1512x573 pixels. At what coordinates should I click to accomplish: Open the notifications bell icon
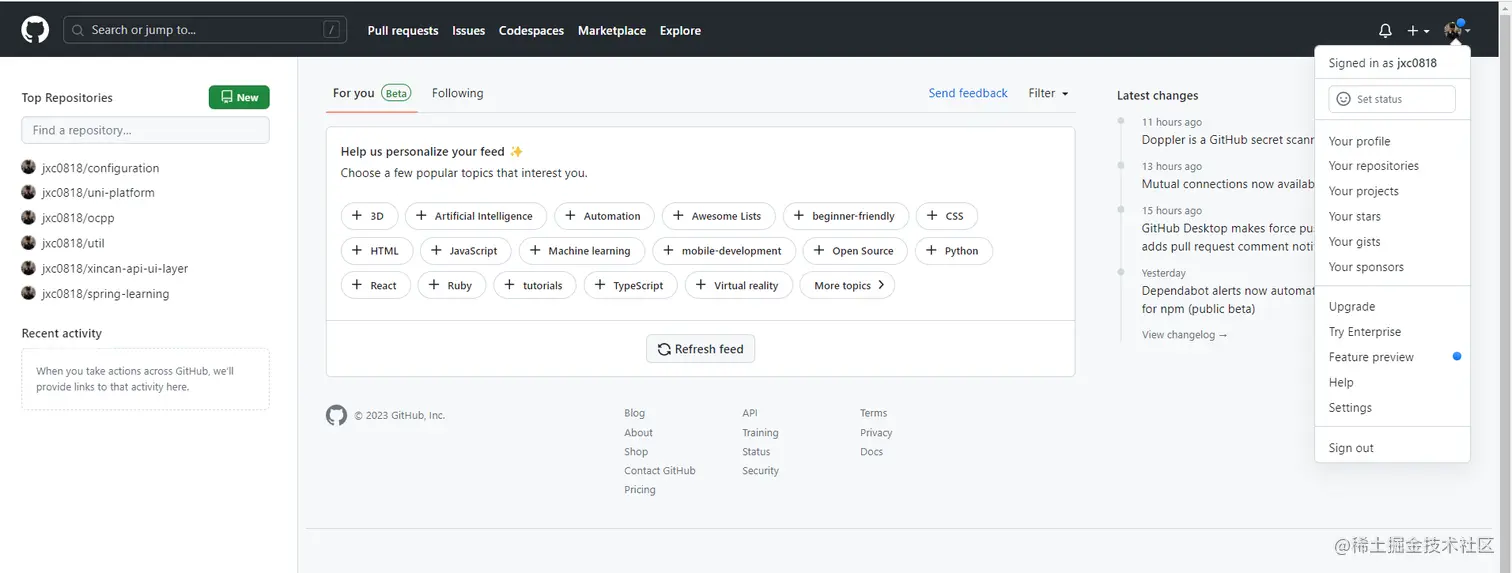(x=1385, y=31)
